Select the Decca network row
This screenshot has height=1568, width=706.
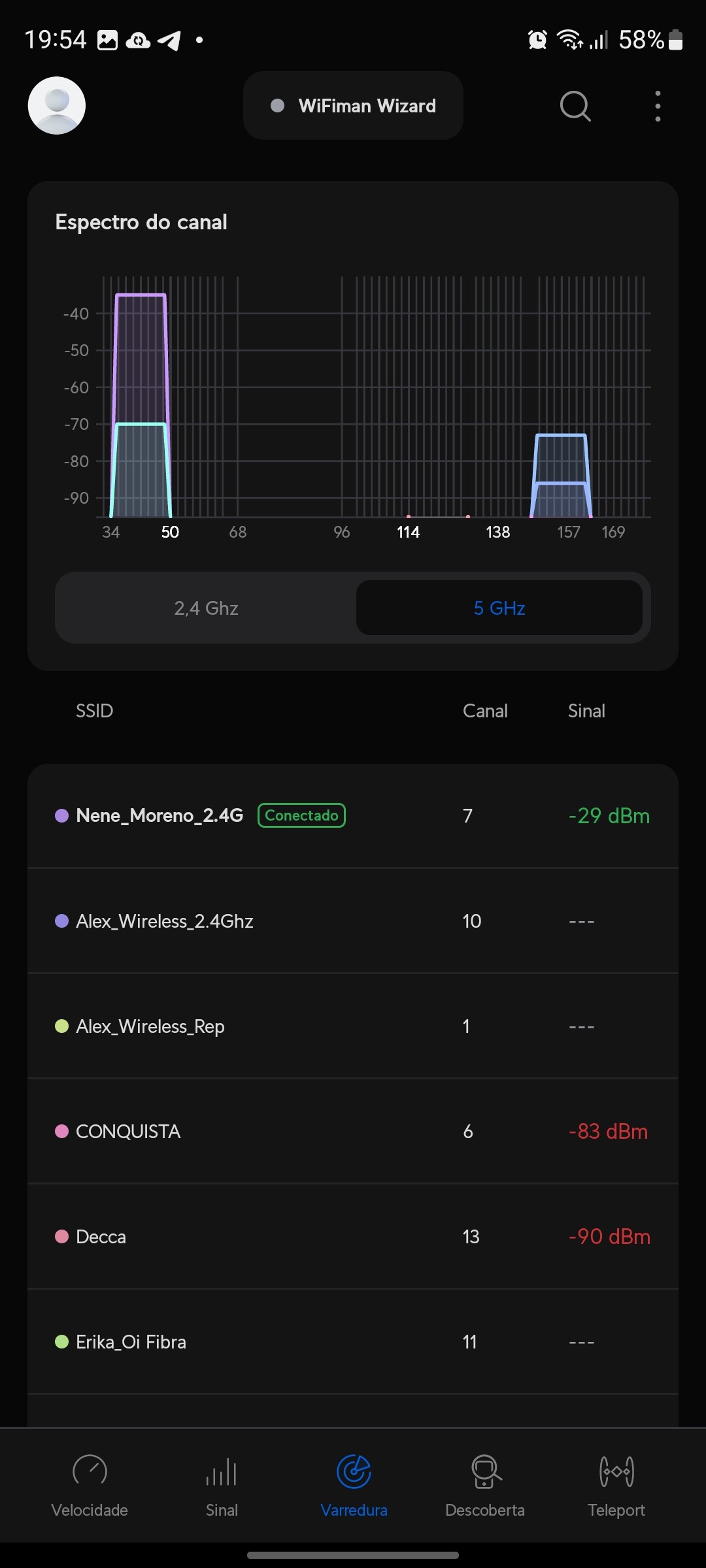tap(353, 1237)
